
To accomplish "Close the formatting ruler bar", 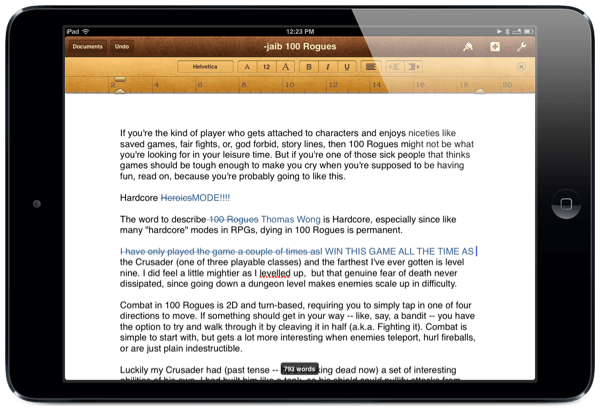I will [521, 67].
